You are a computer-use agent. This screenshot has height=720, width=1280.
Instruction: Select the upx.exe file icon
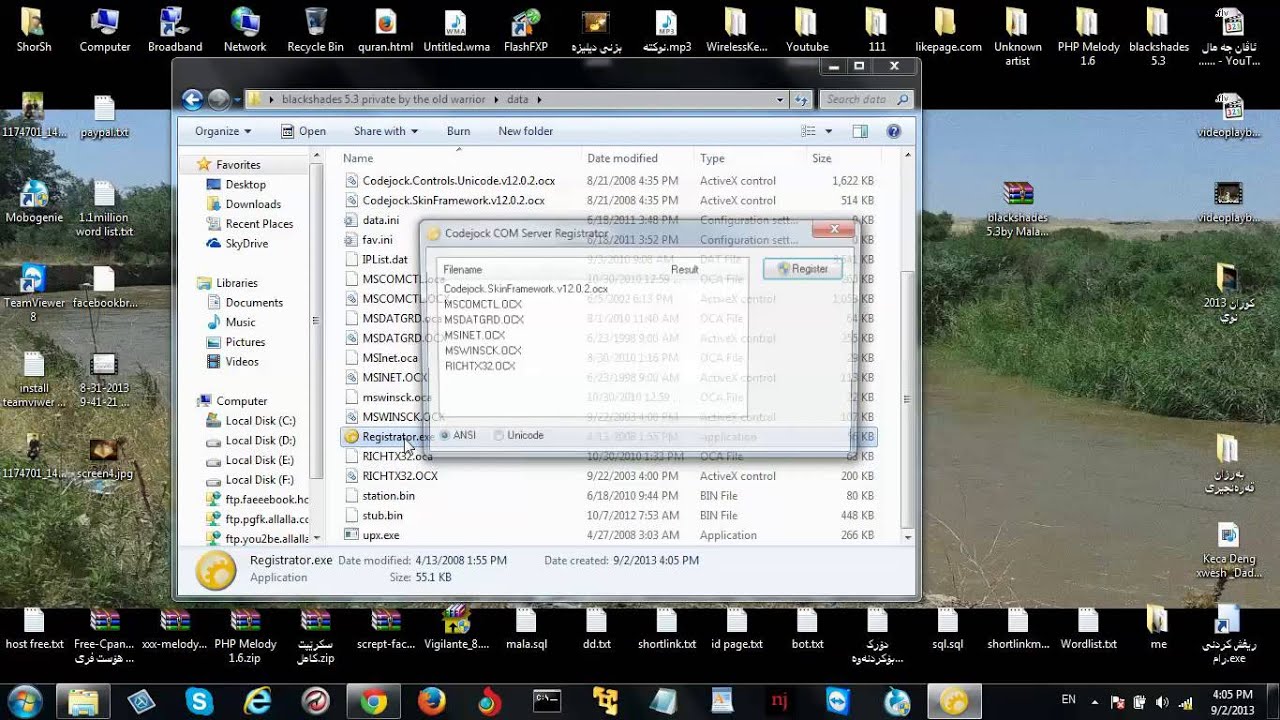click(351, 535)
